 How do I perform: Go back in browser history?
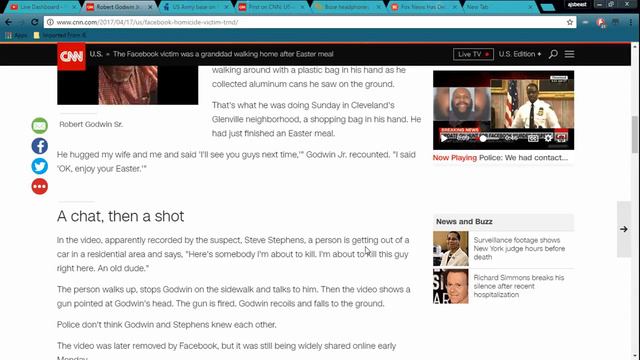click(9, 22)
